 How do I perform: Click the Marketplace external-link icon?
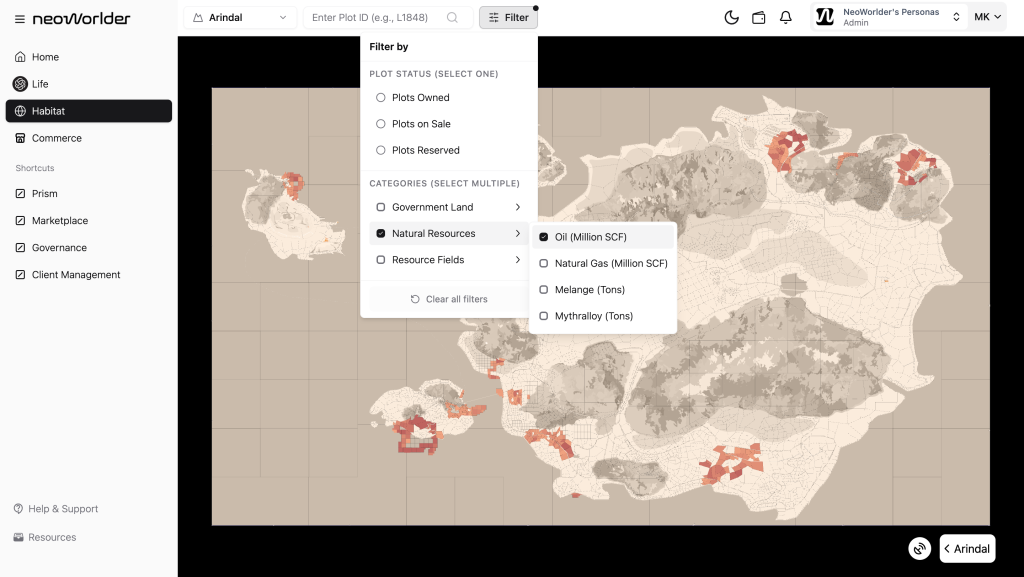(20, 221)
